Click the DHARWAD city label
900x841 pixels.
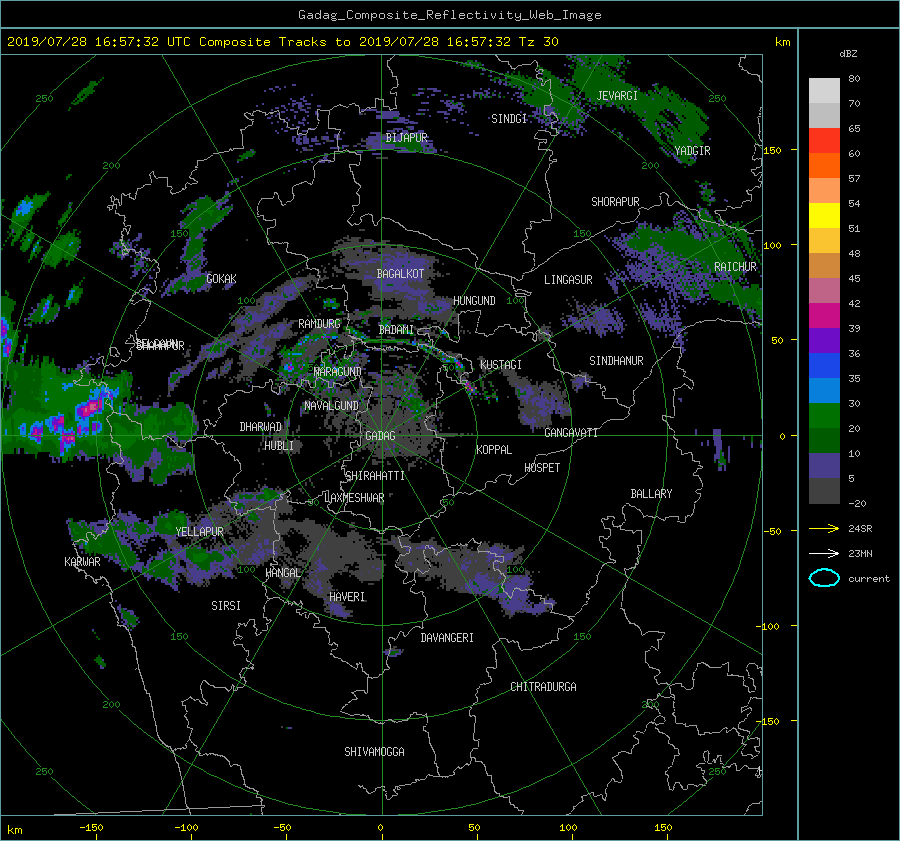click(x=261, y=427)
